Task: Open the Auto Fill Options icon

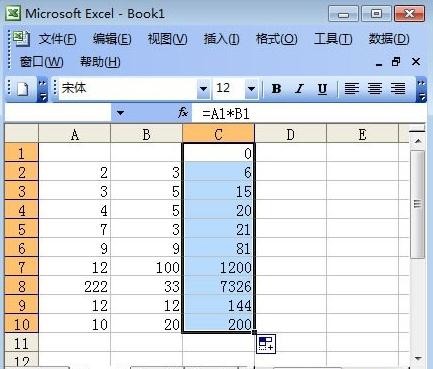Action: click(266, 344)
